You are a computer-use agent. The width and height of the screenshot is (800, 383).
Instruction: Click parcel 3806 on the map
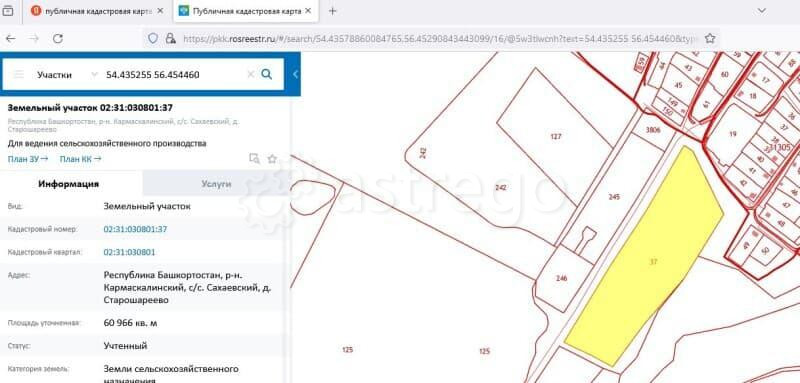(653, 130)
